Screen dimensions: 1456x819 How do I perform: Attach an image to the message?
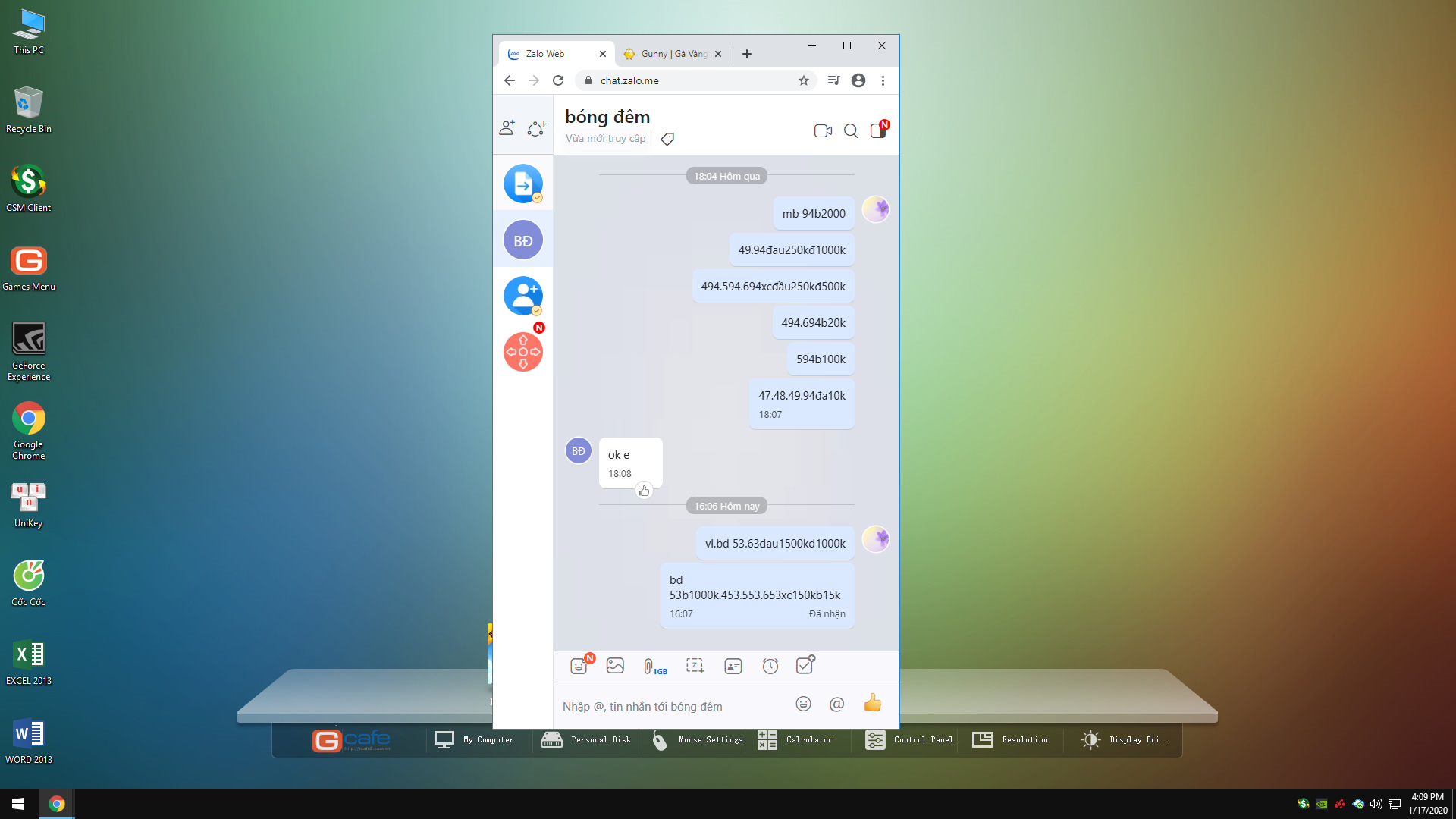615,666
